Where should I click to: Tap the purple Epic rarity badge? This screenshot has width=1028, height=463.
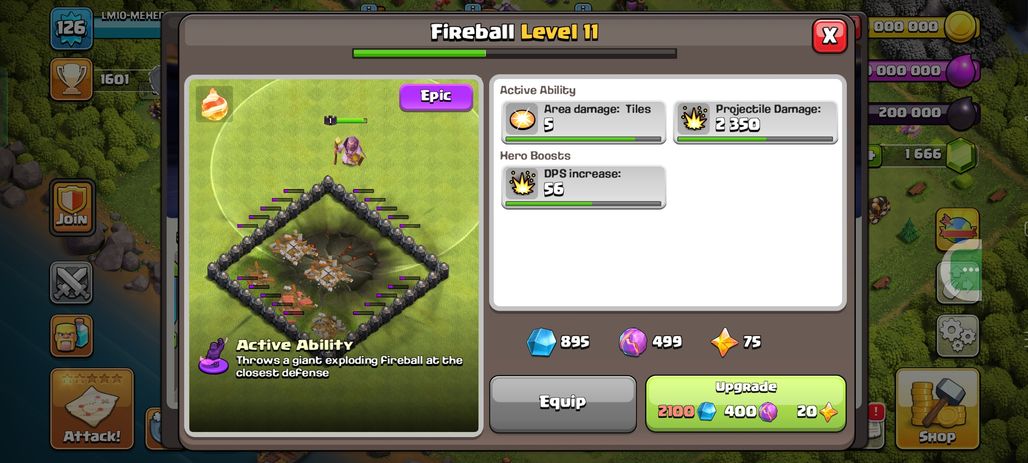[x=436, y=97]
